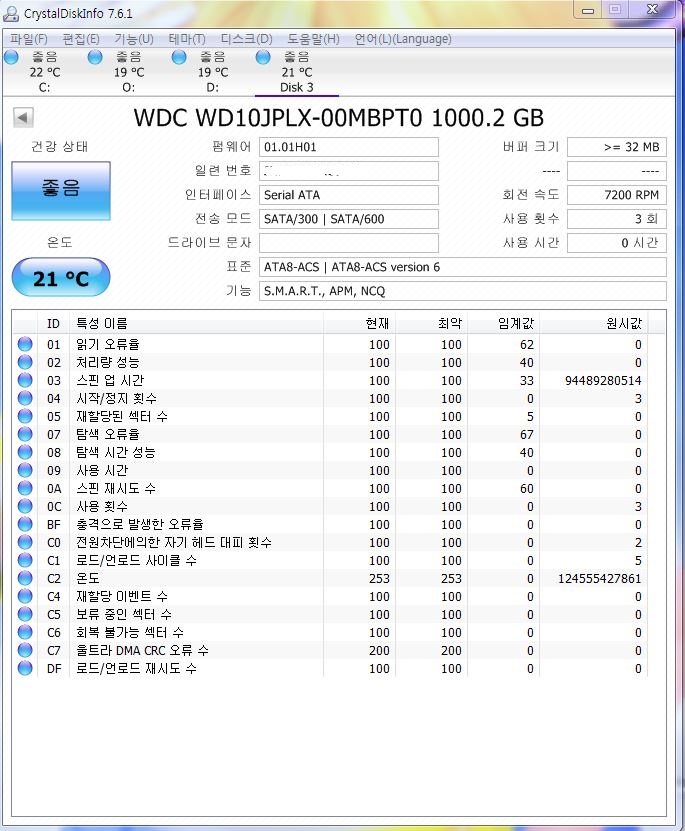Click status icon for C7 울트라 DMA CRC
685x831 pixels.
[x=25, y=651]
